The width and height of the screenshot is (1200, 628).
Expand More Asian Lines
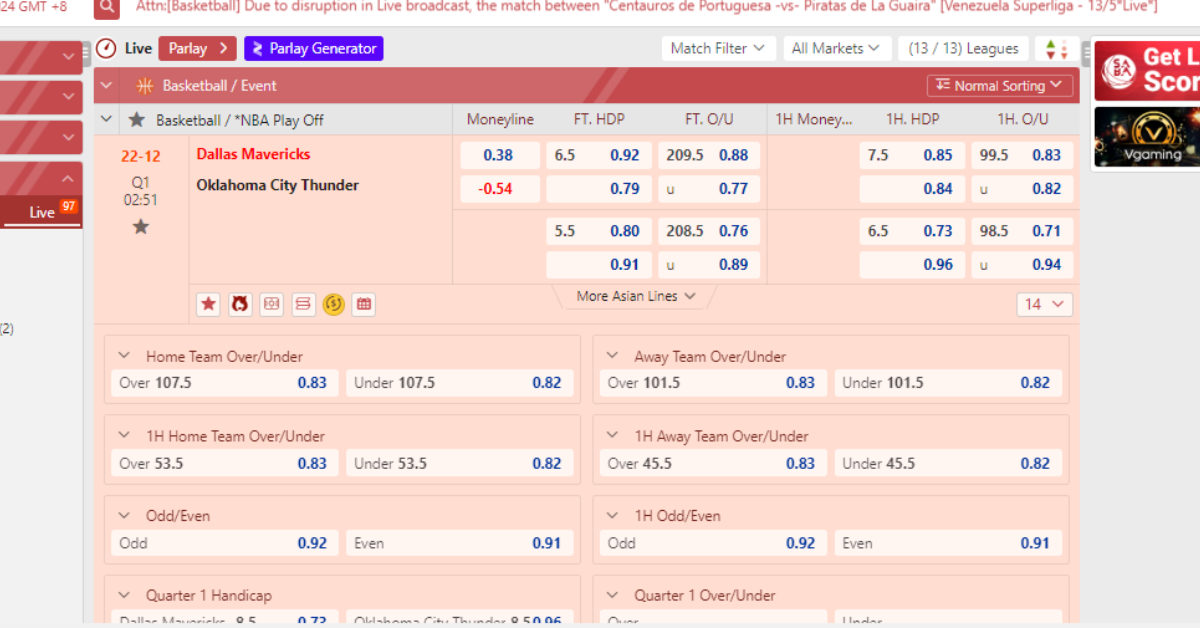(x=636, y=296)
